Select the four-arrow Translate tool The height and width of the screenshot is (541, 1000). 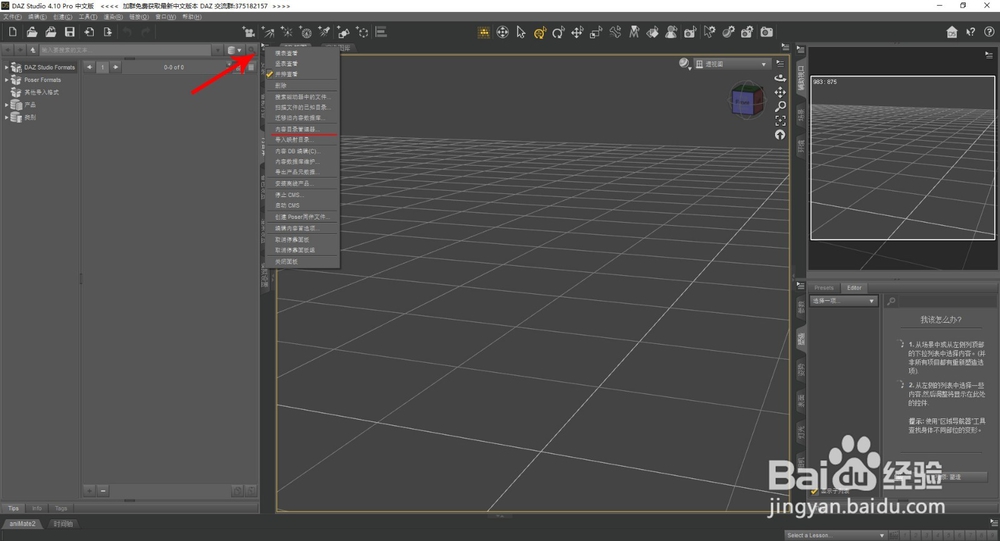pyautogui.click(x=577, y=33)
